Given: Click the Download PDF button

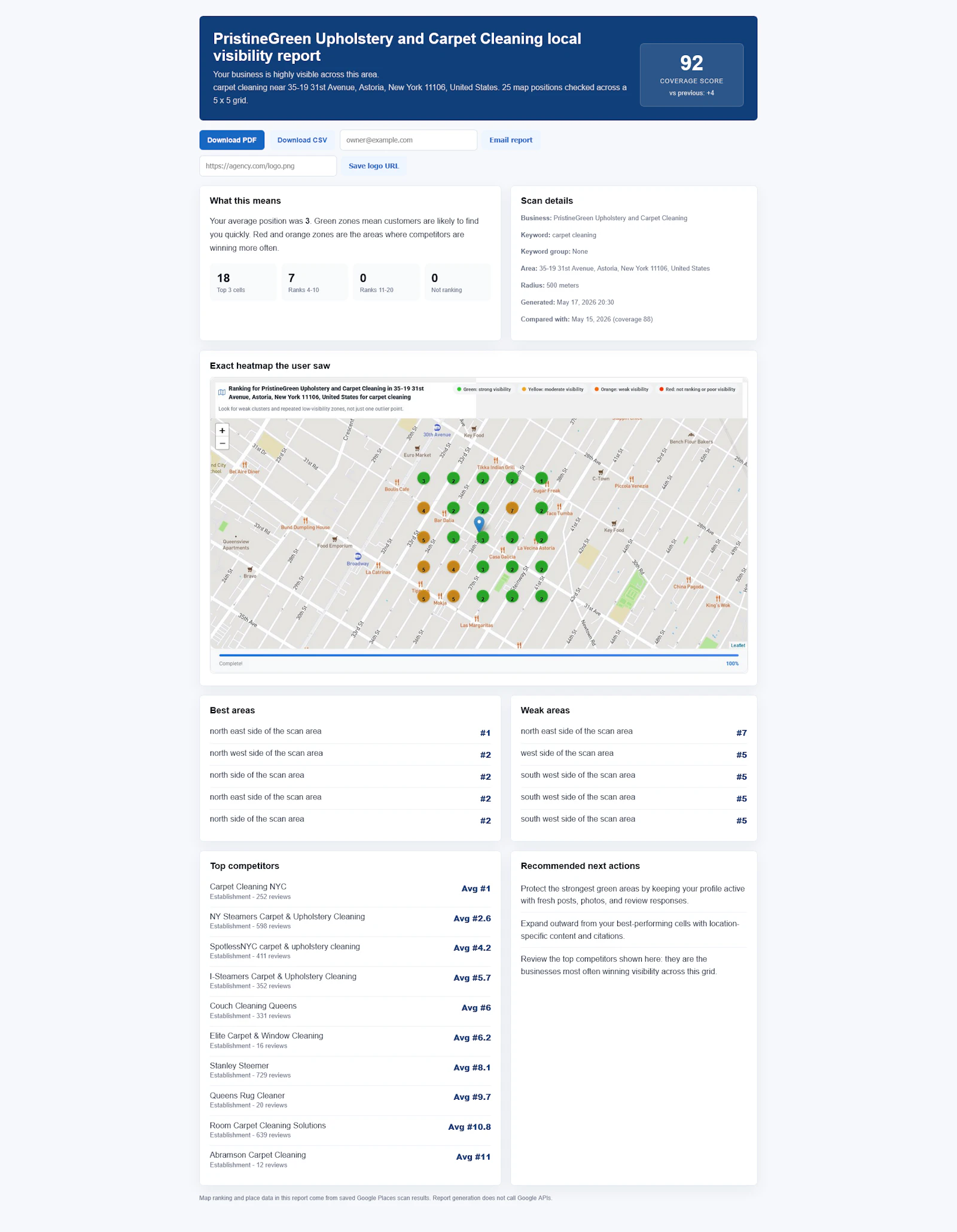Looking at the screenshot, I should point(231,140).
